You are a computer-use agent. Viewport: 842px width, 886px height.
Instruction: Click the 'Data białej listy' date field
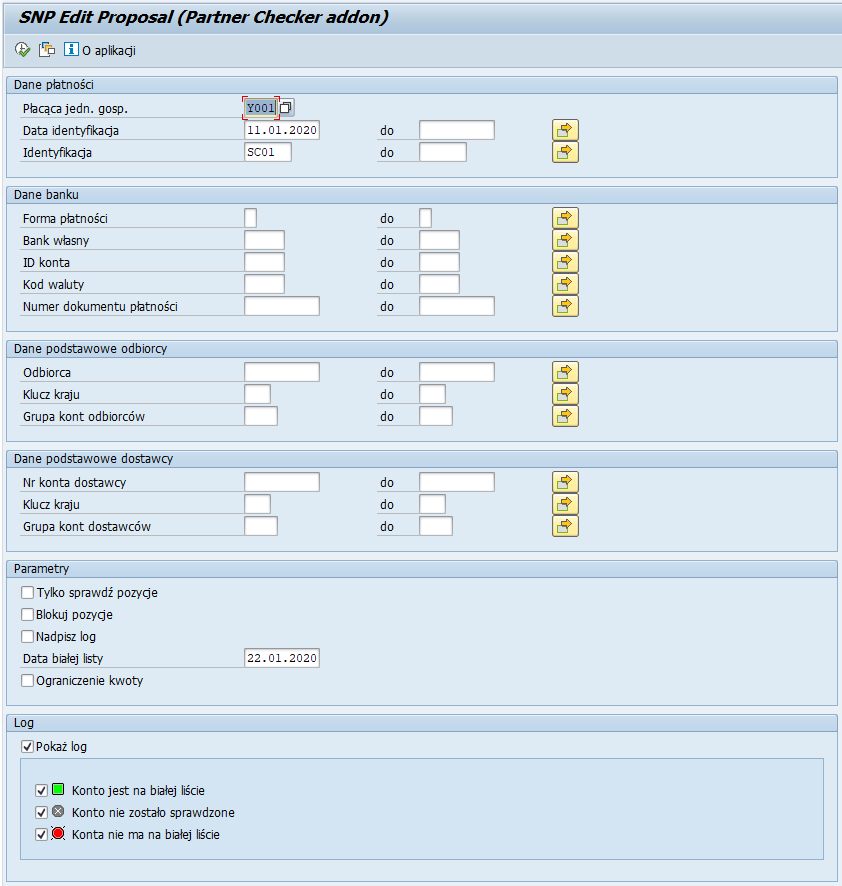pyautogui.click(x=281, y=658)
